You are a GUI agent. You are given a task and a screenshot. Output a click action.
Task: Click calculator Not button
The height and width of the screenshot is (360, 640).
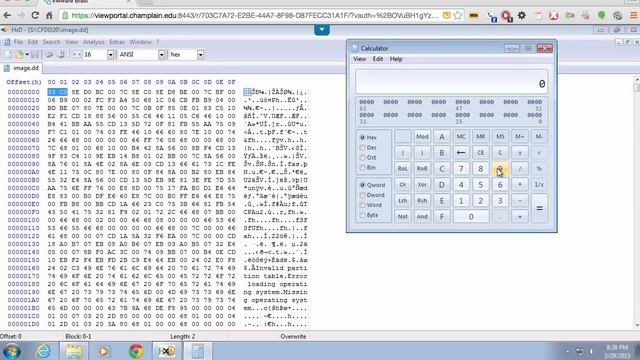point(402,216)
